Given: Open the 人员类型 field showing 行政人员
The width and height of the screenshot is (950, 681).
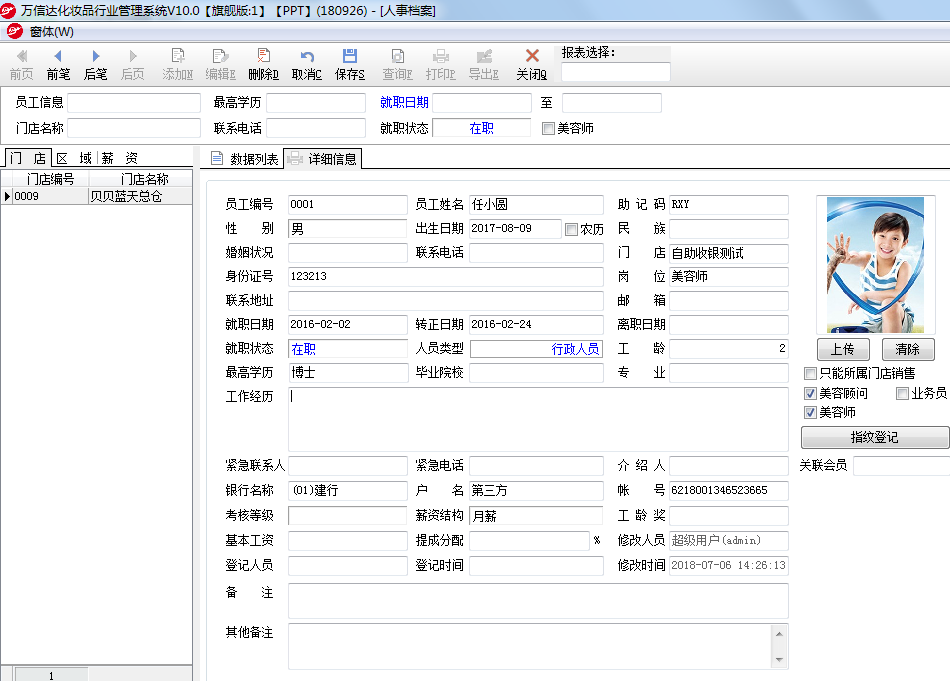Looking at the screenshot, I should pos(536,349).
